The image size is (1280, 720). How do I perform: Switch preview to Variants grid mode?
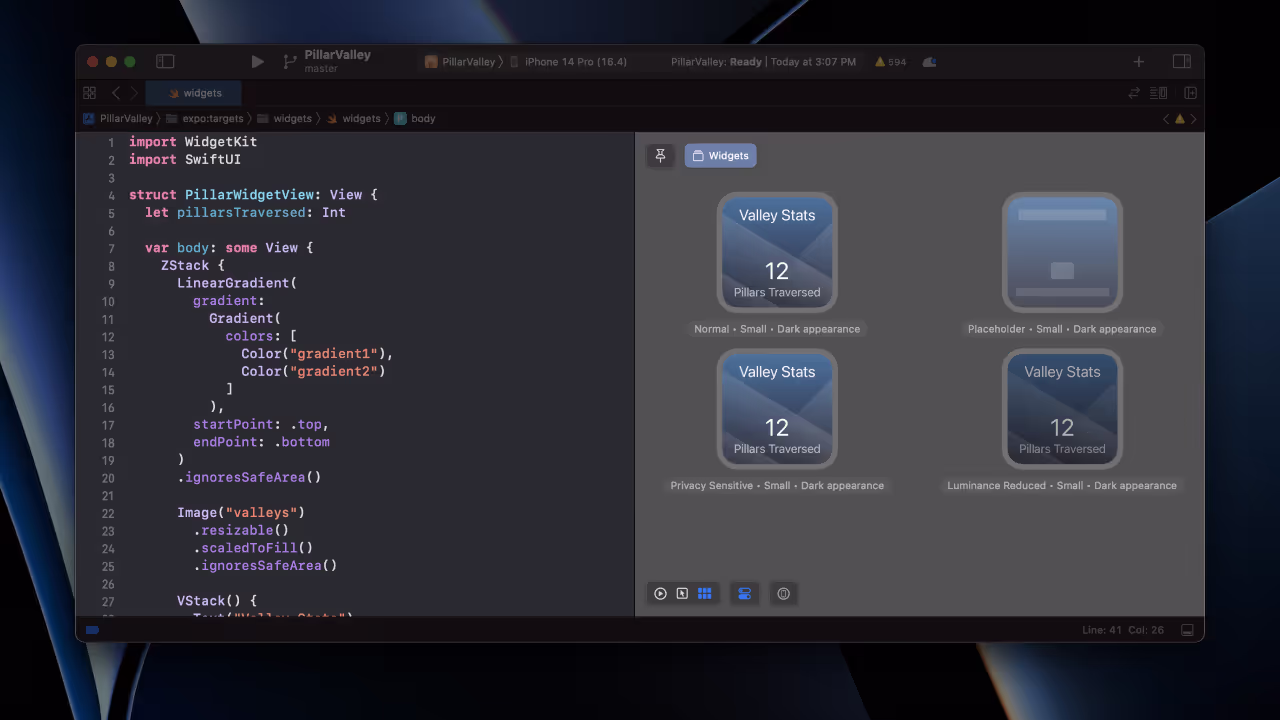click(705, 593)
